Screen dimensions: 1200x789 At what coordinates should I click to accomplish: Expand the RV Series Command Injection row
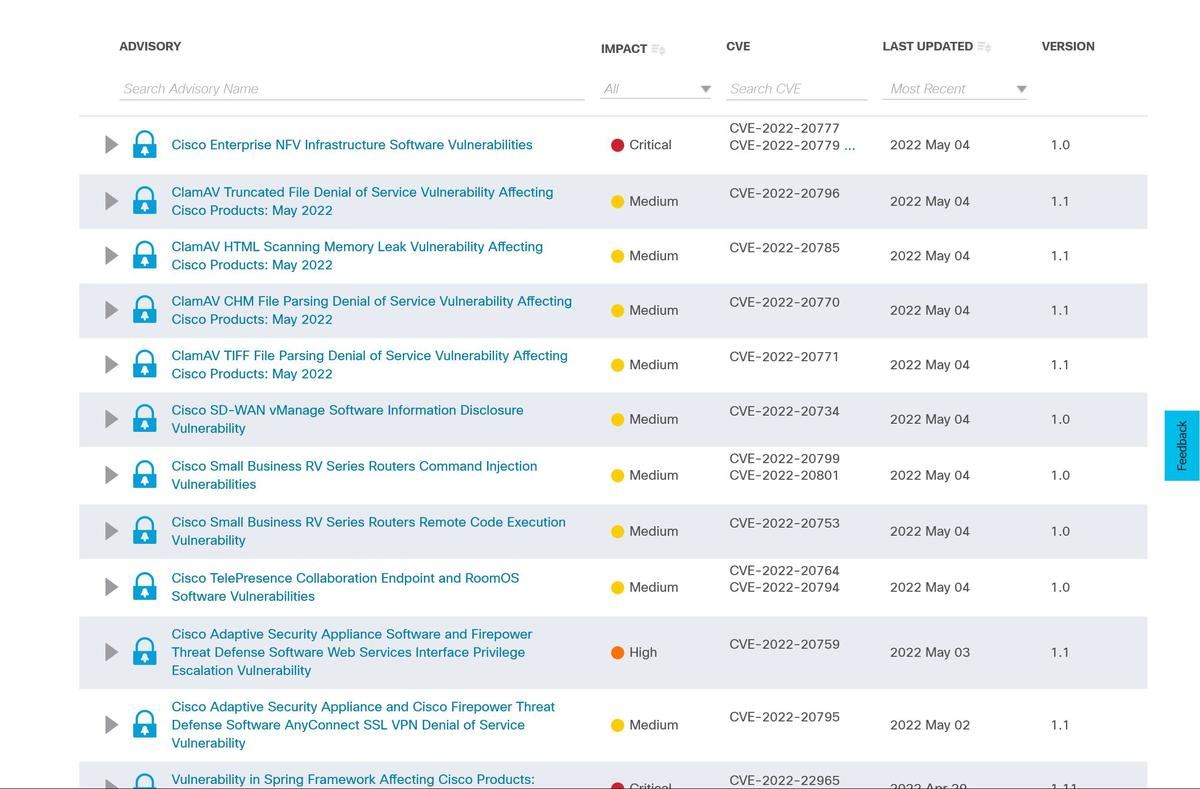[x=112, y=475]
